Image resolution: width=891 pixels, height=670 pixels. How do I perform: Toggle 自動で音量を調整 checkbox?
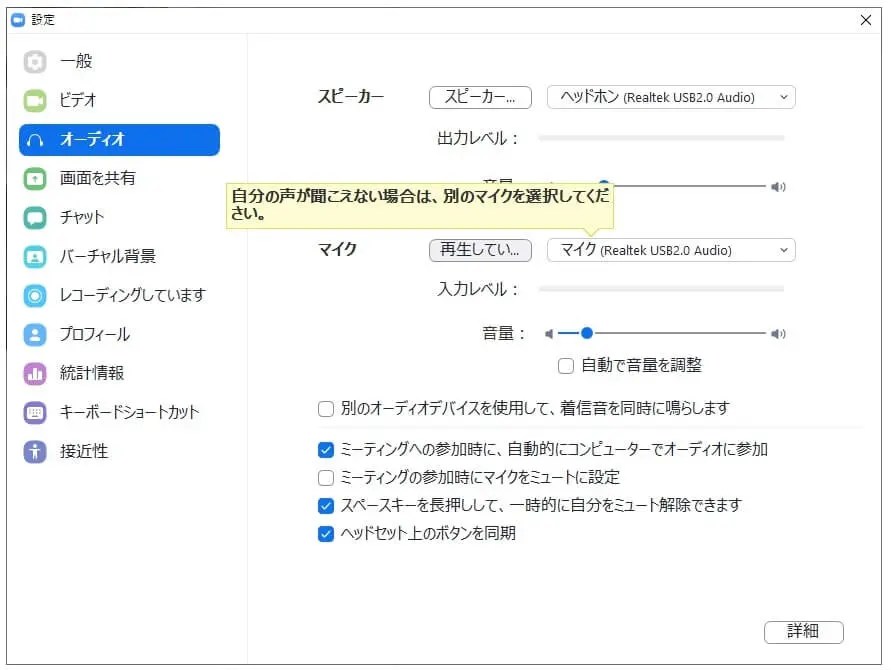coord(565,366)
